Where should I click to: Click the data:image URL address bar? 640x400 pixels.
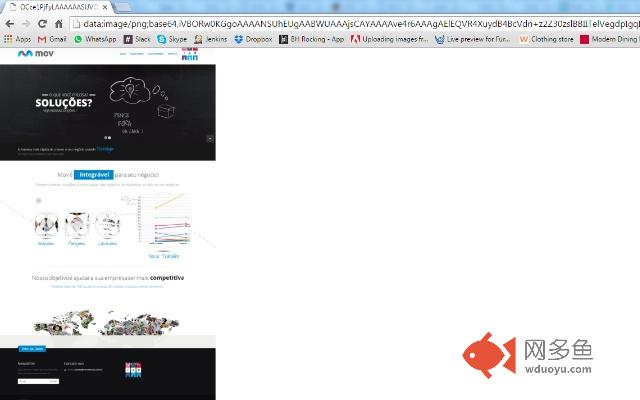click(354, 24)
